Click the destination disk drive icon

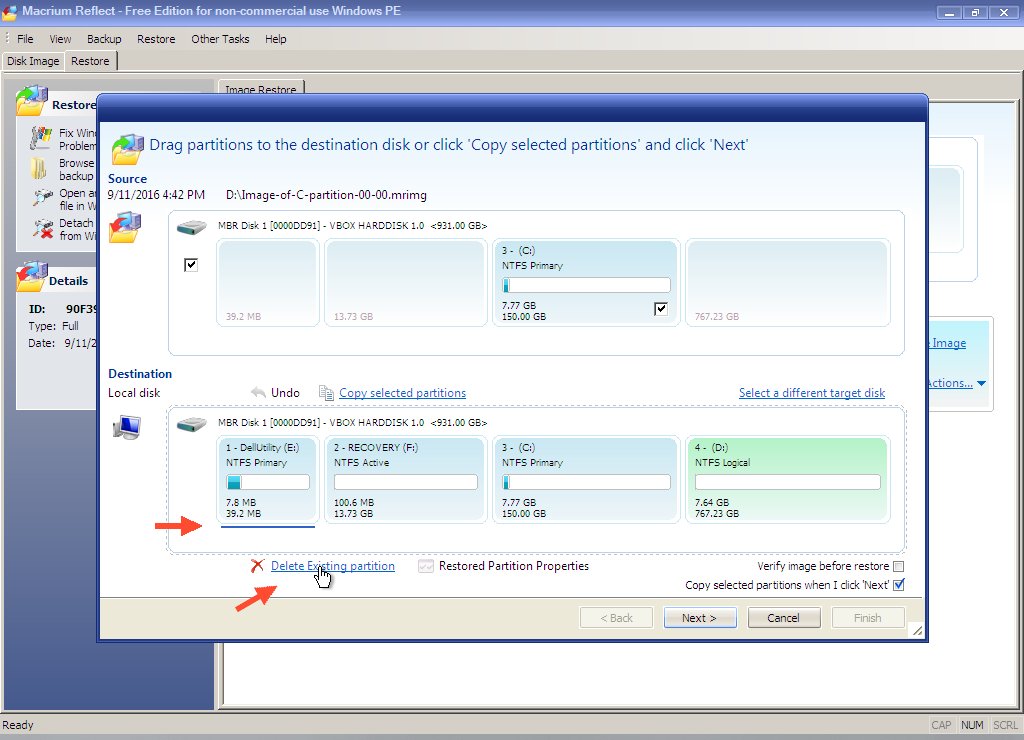pyautogui.click(x=193, y=423)
